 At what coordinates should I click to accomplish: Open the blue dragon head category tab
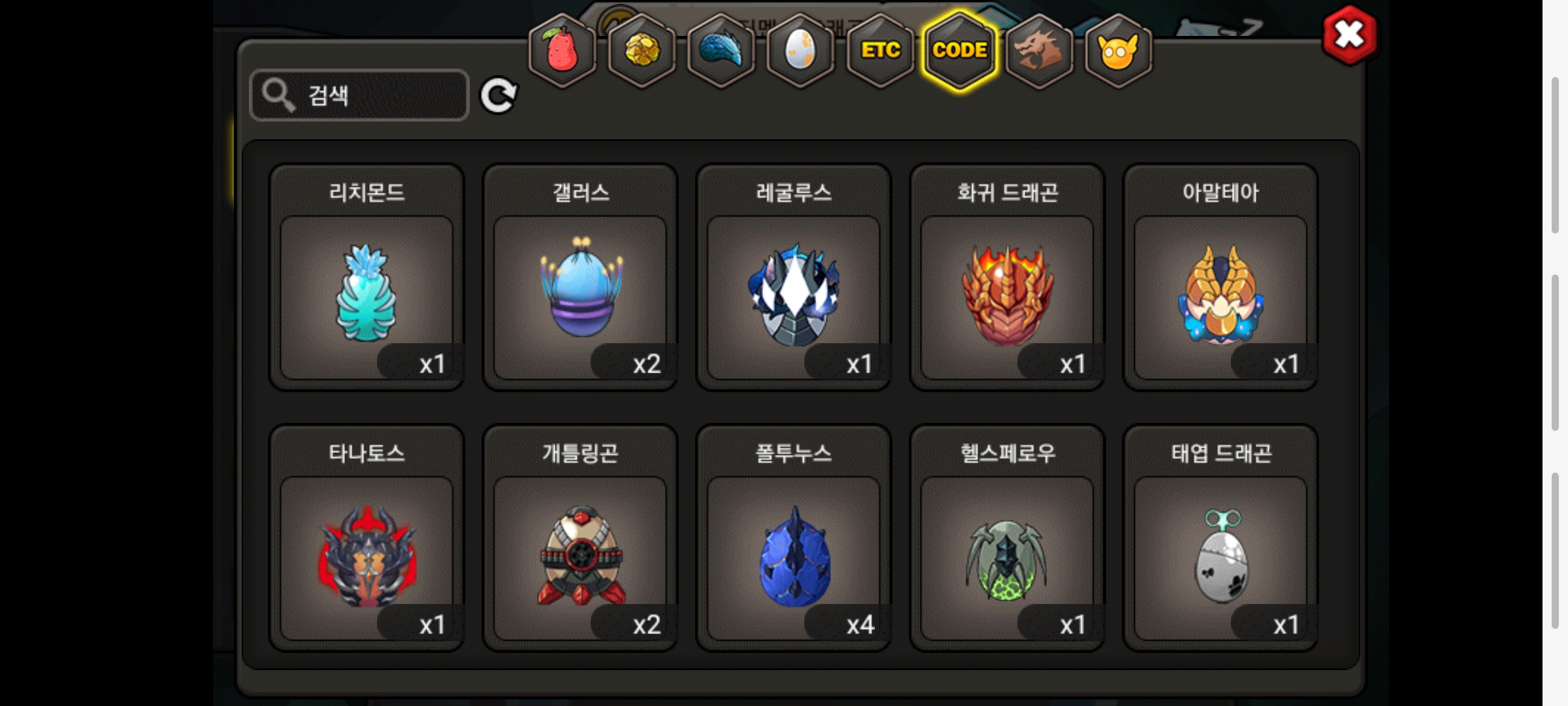pos(721,50)
